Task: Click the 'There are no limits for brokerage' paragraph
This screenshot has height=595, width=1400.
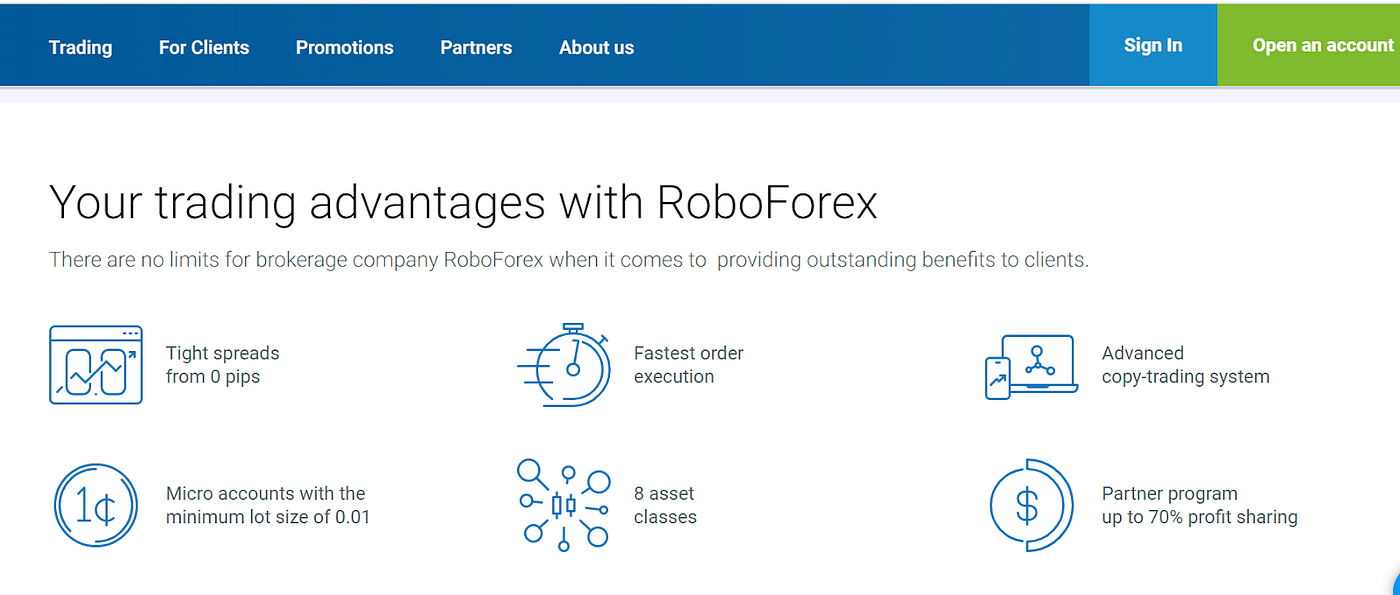Action: coord(569,260)
